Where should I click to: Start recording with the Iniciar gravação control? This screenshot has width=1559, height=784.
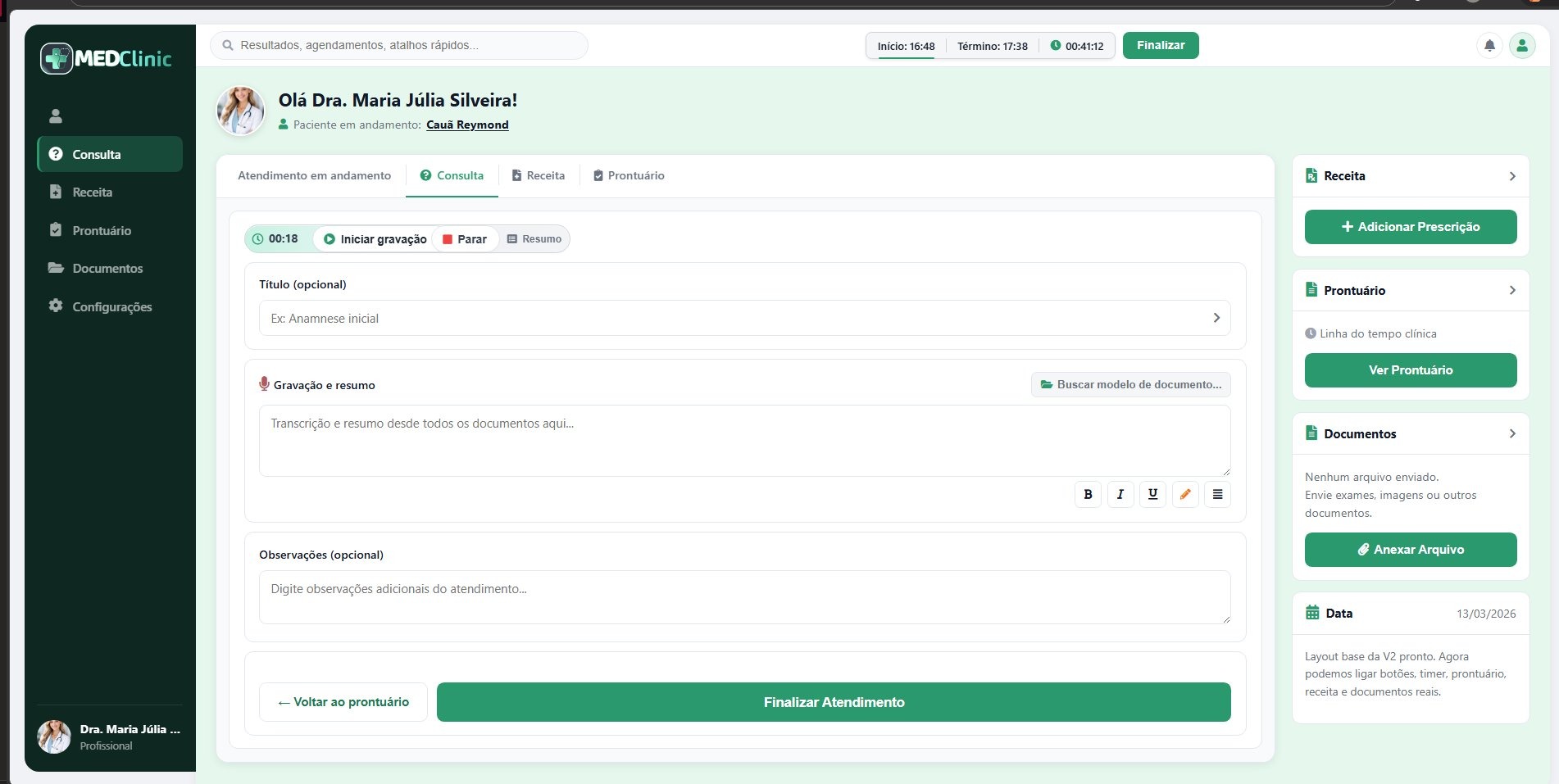pos(375,238)
